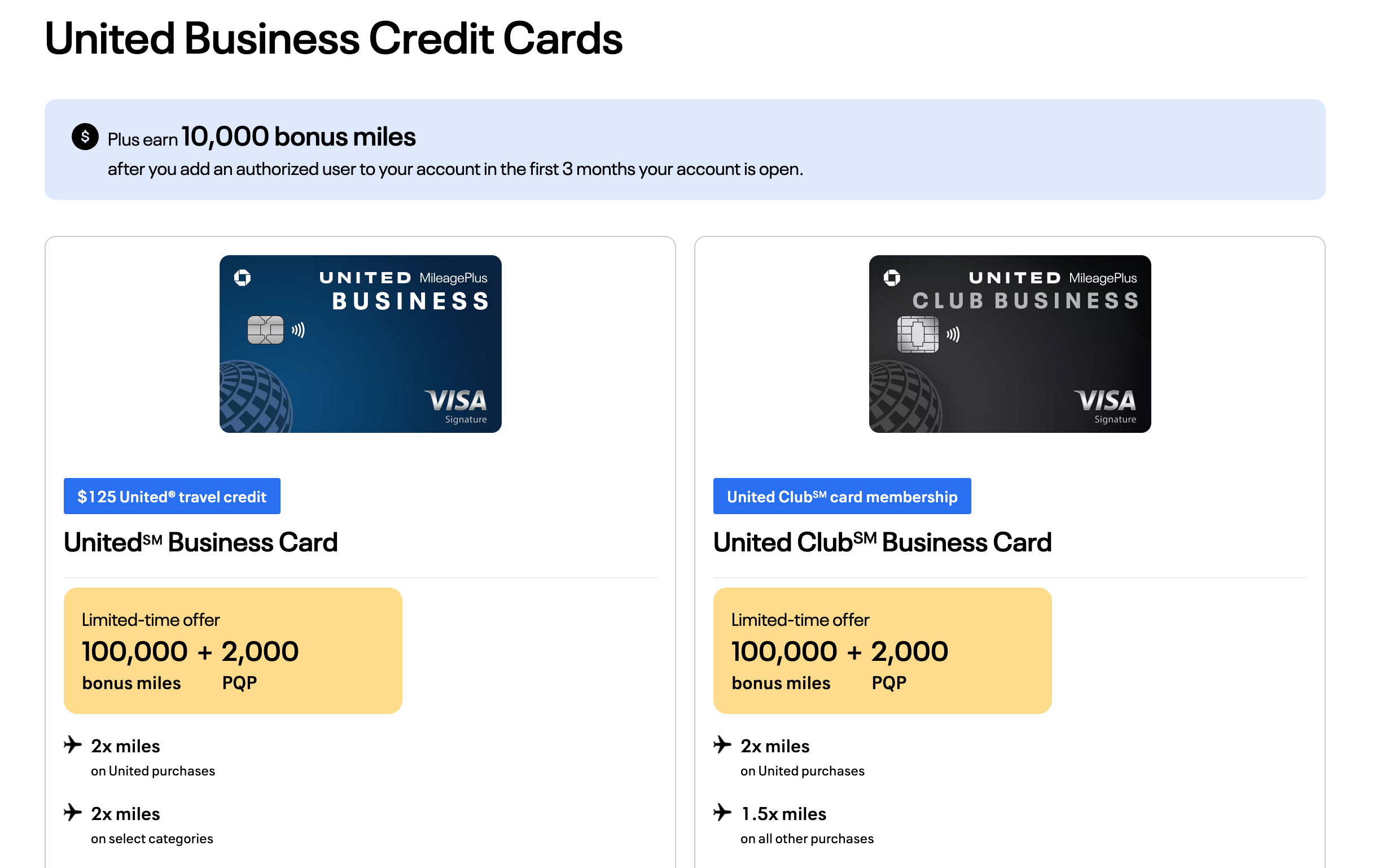Image resolution: width=1385 pixels, height=868 pixels.
Task: Click the Visa Signature logo on the black card
Action: pyautogui.click(x=1105, y=406)
